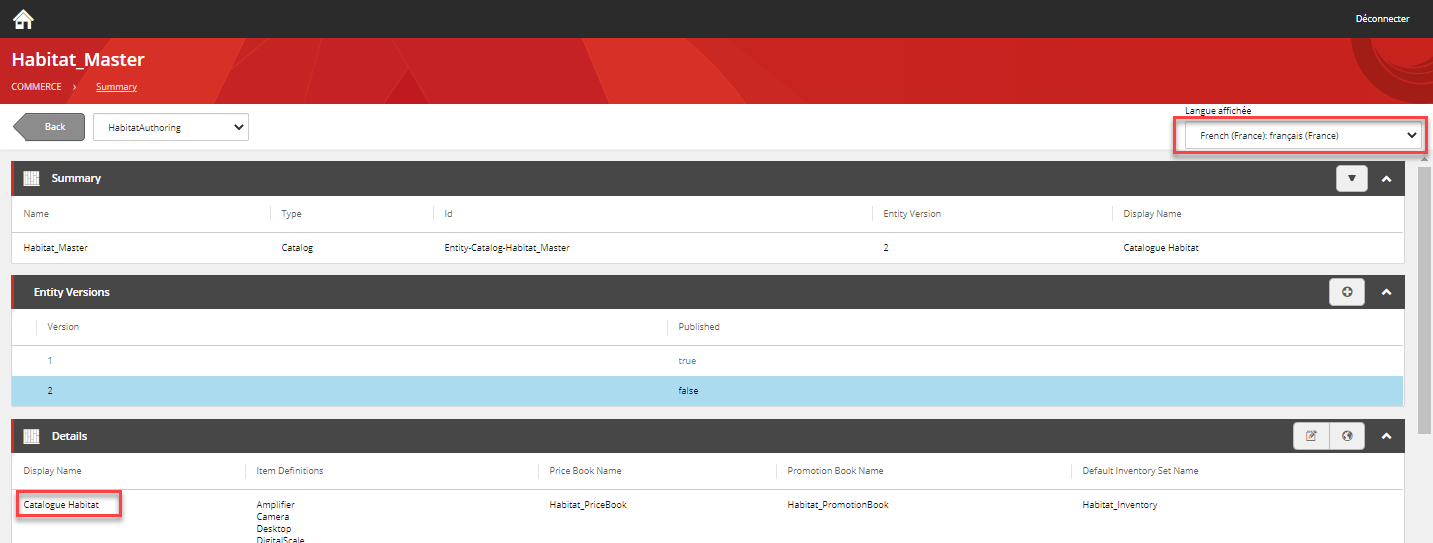Click 'Catalogue Habitat' in Summary display name

(x=1161, y=247)
